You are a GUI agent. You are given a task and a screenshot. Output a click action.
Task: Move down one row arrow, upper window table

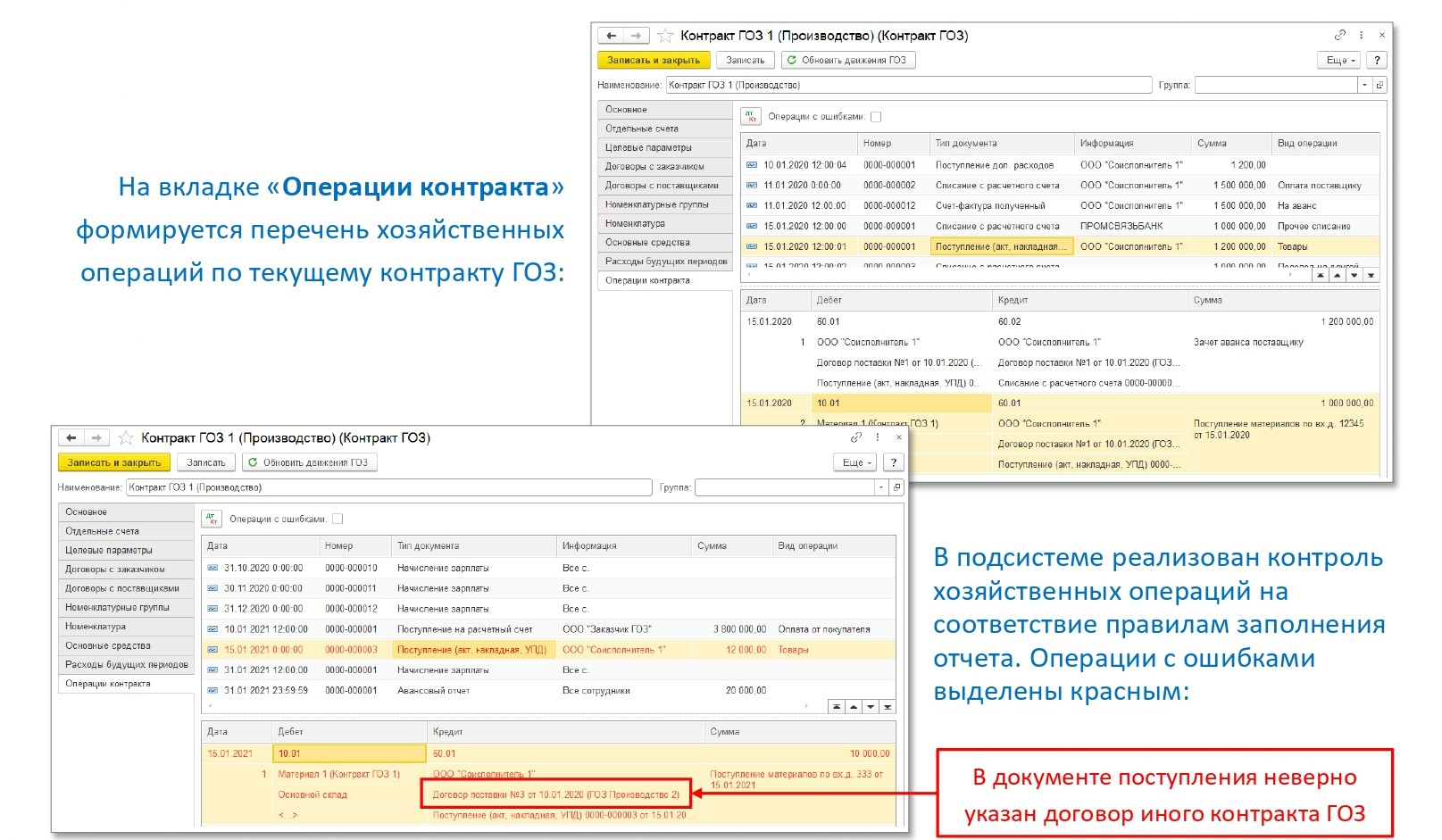tap(1354, 275)
